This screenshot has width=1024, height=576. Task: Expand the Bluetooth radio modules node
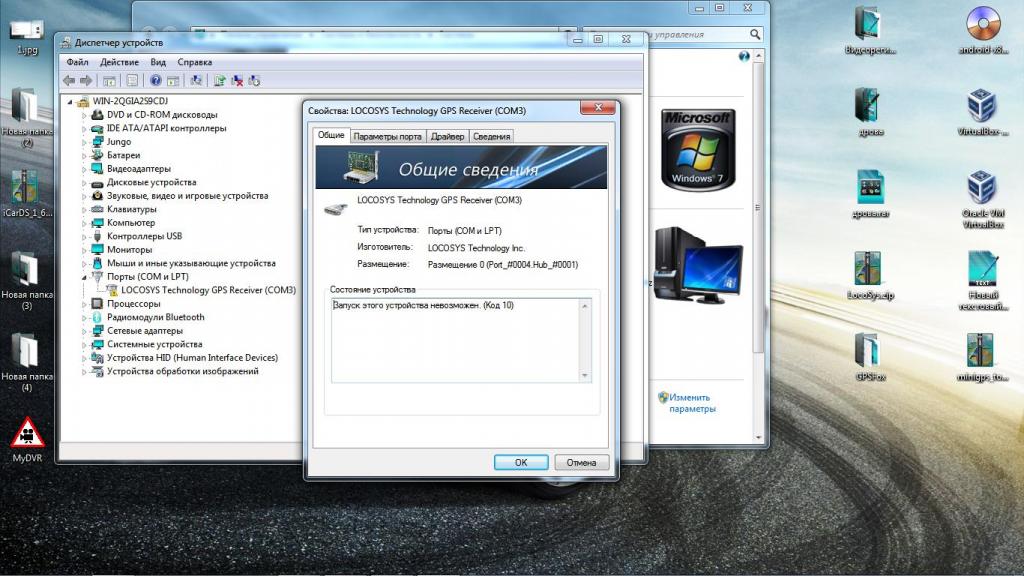pos(85,317)
